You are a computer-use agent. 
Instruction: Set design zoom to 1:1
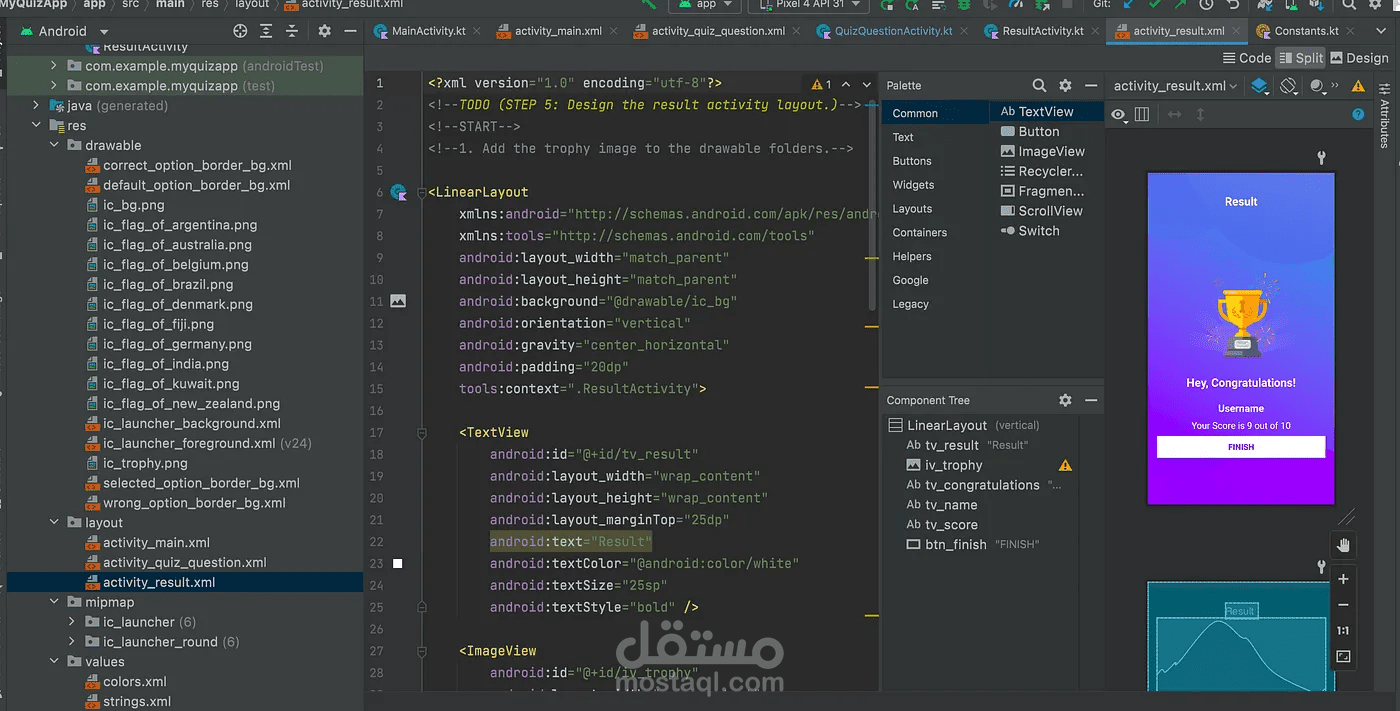click(x=1343, y=631)
